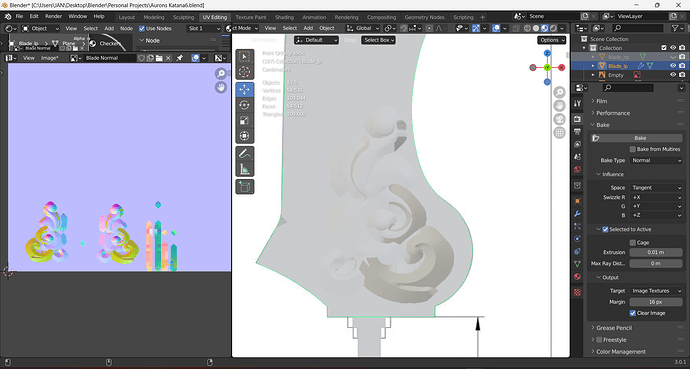Enable Bake from Multires checkbox
Image resolution: width=690 pixels, height=369 pixels.
[633, 149]
